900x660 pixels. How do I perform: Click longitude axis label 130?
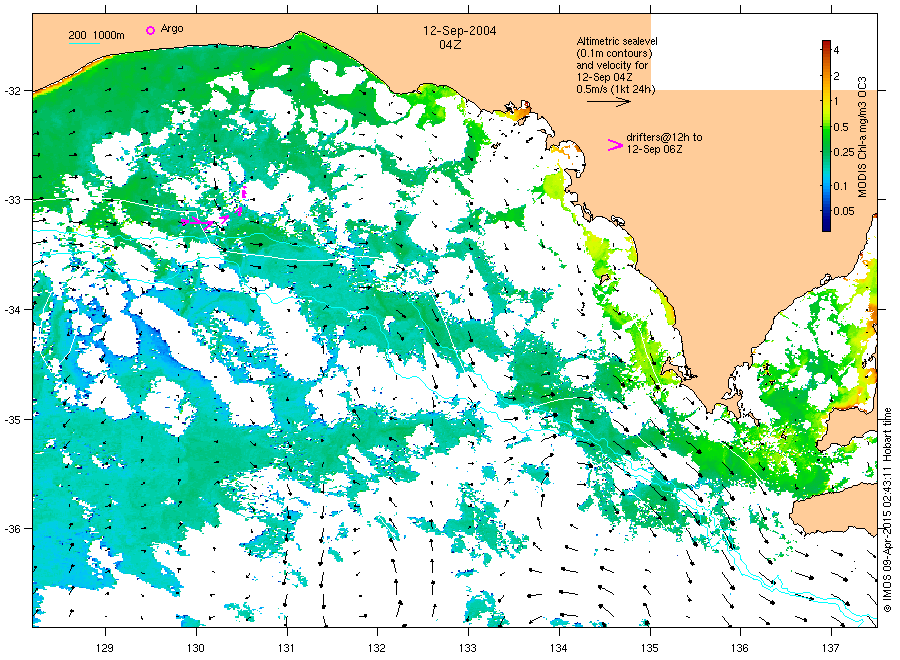196,649
